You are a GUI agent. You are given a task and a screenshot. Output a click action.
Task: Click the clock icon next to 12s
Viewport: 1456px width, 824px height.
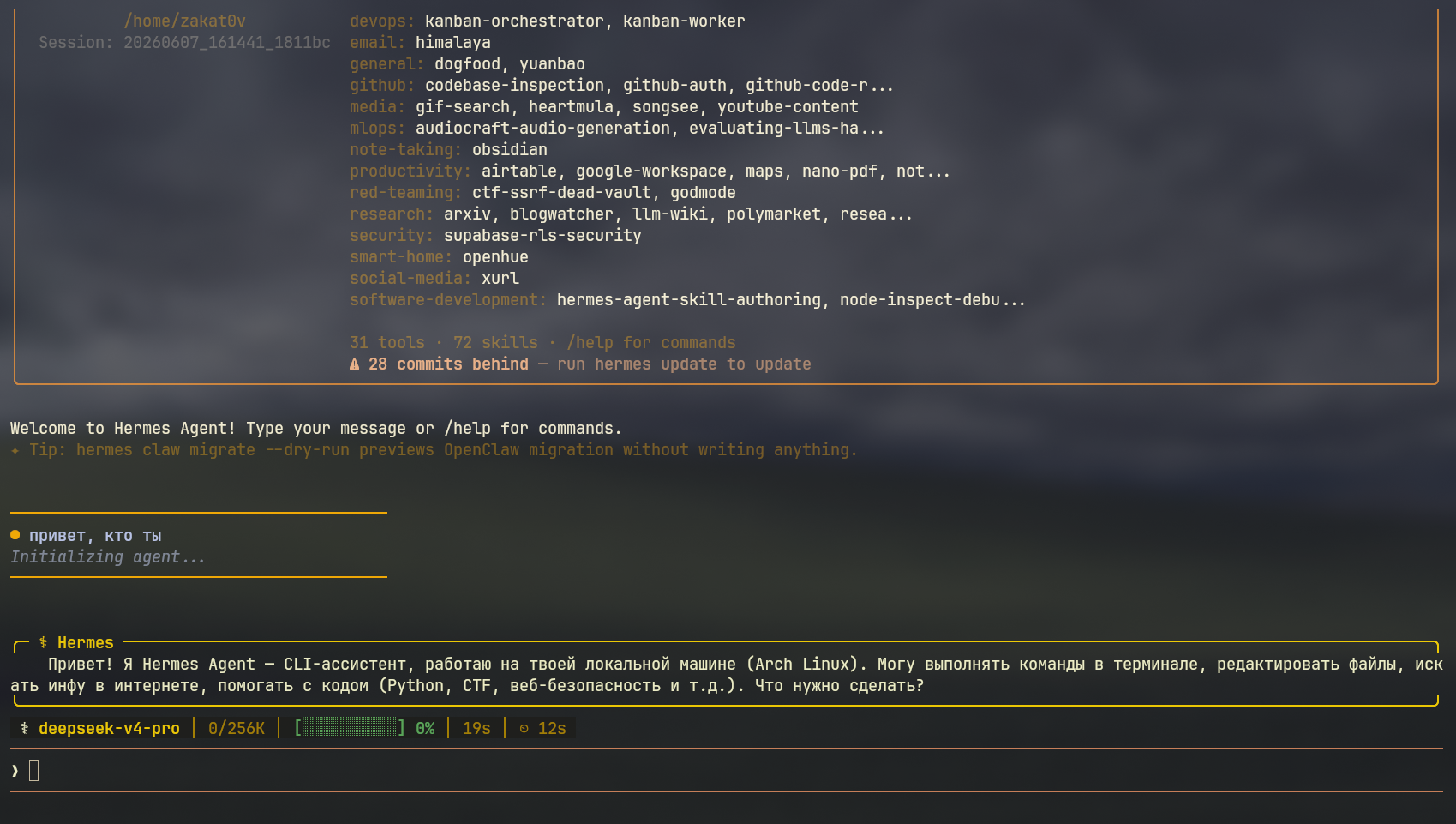click(x=524, y=729)
